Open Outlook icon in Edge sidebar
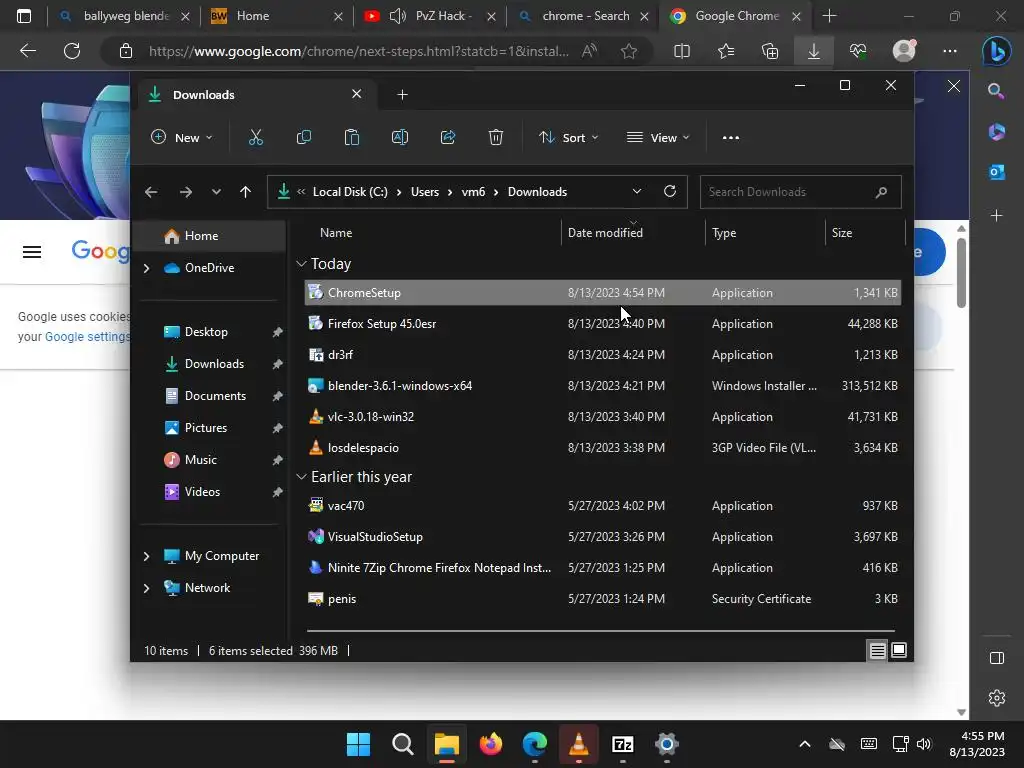 pos(997,172)
